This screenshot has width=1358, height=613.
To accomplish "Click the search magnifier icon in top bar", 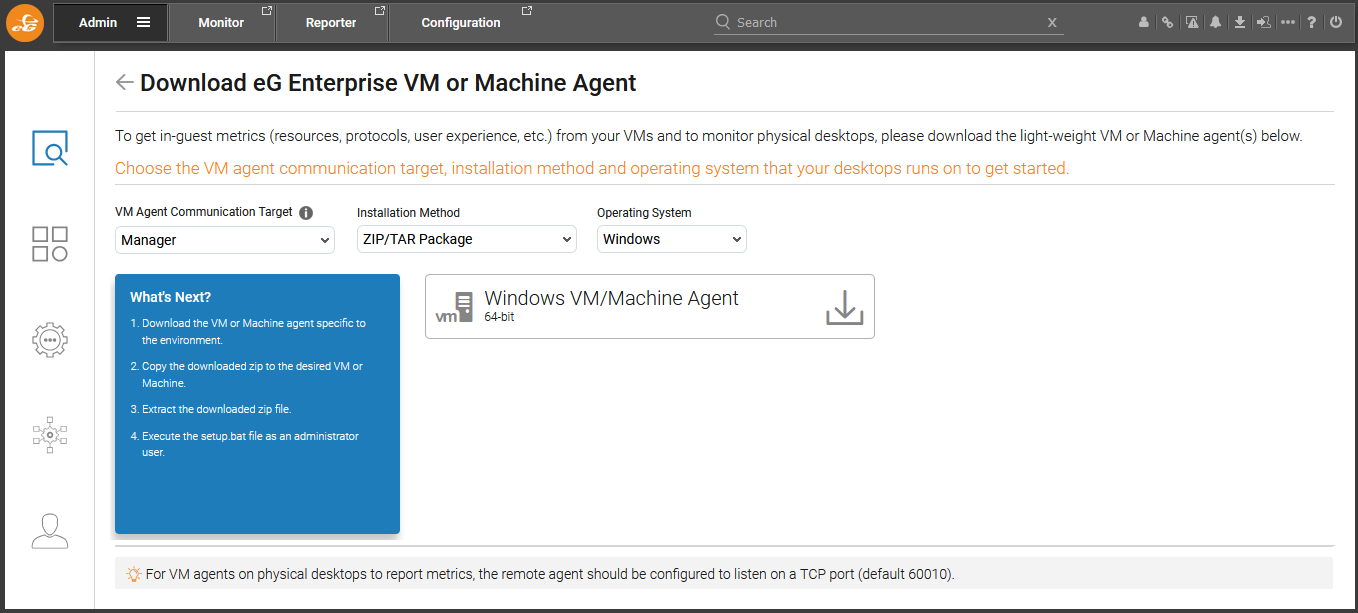I will coord(723,22).
